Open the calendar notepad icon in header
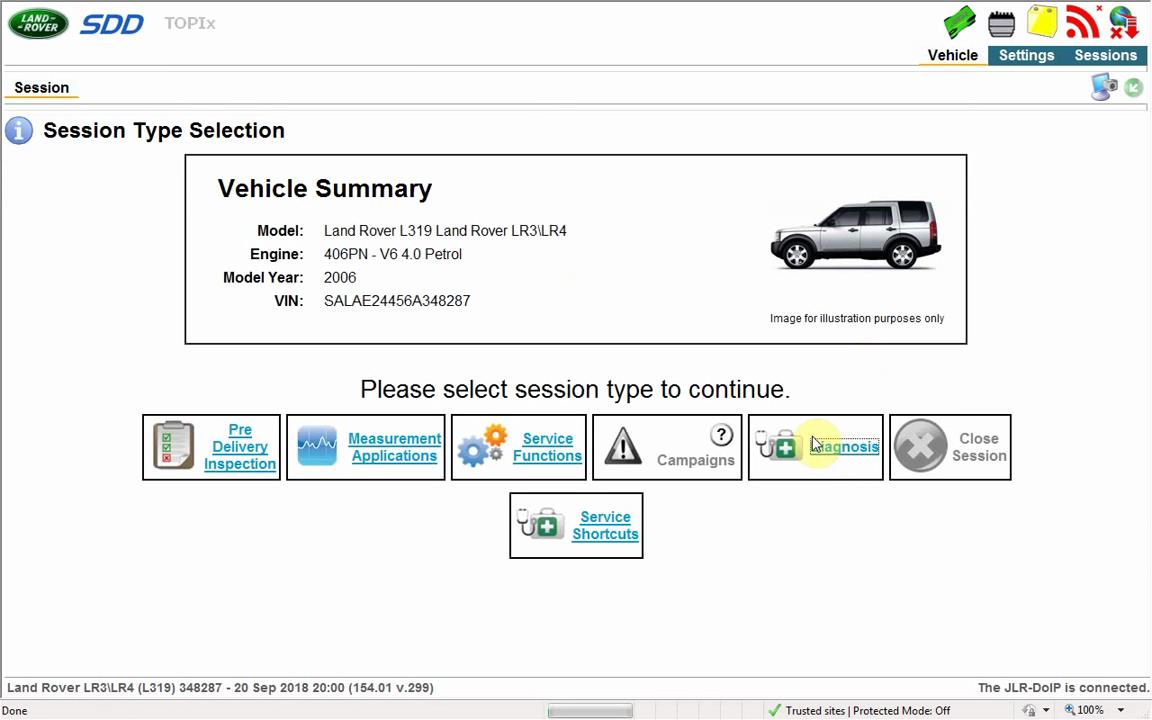 [x=1001, y=24]
